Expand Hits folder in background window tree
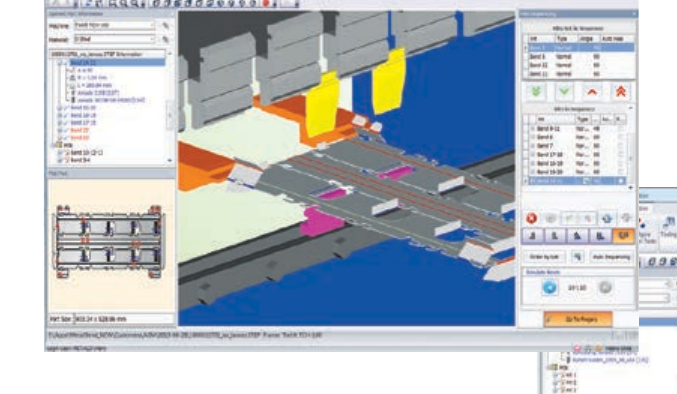This screenshot has height=394, width=677. coord(548,367)
